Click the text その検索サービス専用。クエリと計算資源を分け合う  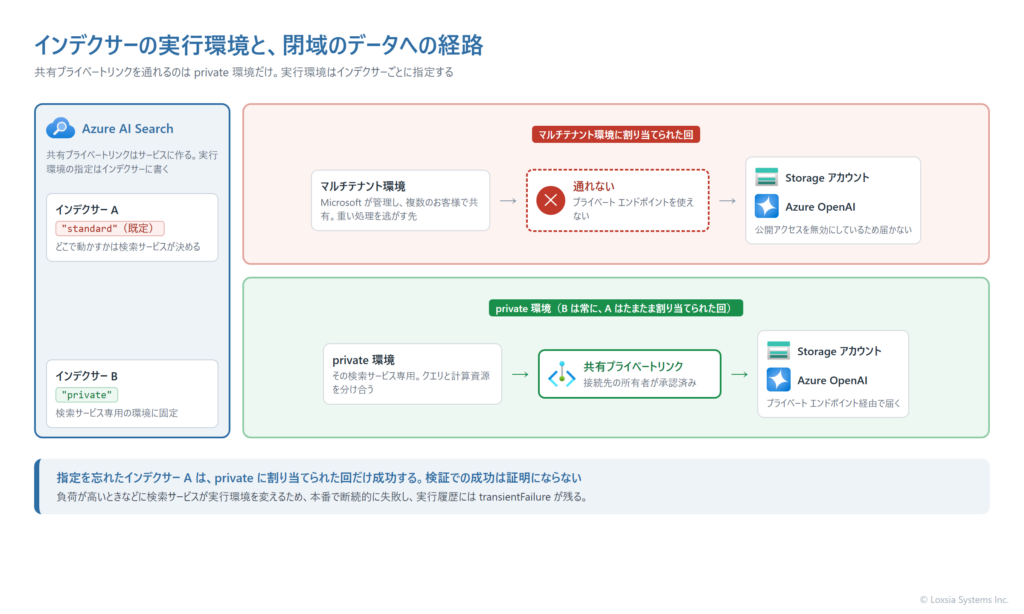coord(411,383)
